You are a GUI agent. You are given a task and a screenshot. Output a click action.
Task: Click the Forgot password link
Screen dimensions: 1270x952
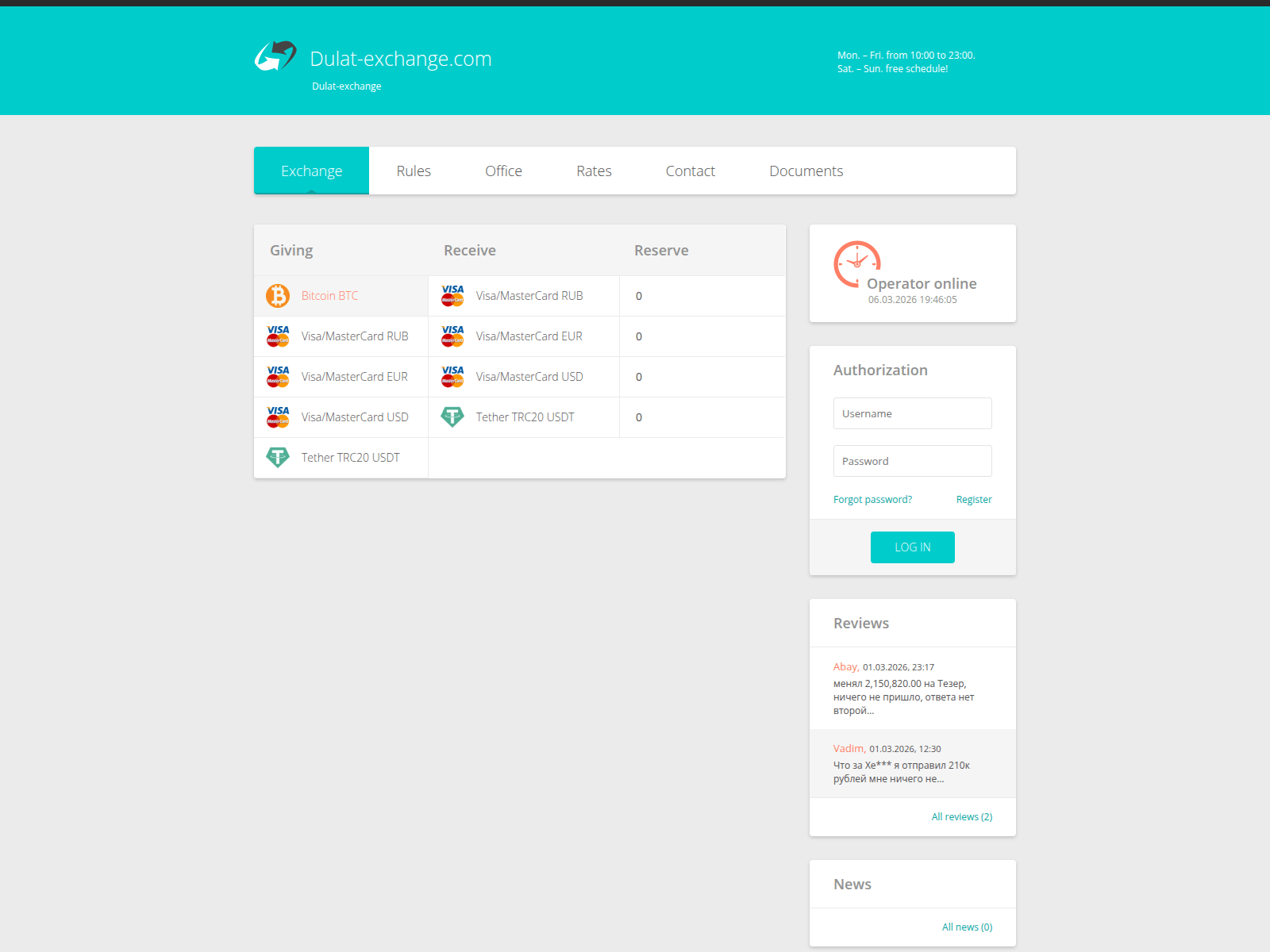[x=872, y=499]
